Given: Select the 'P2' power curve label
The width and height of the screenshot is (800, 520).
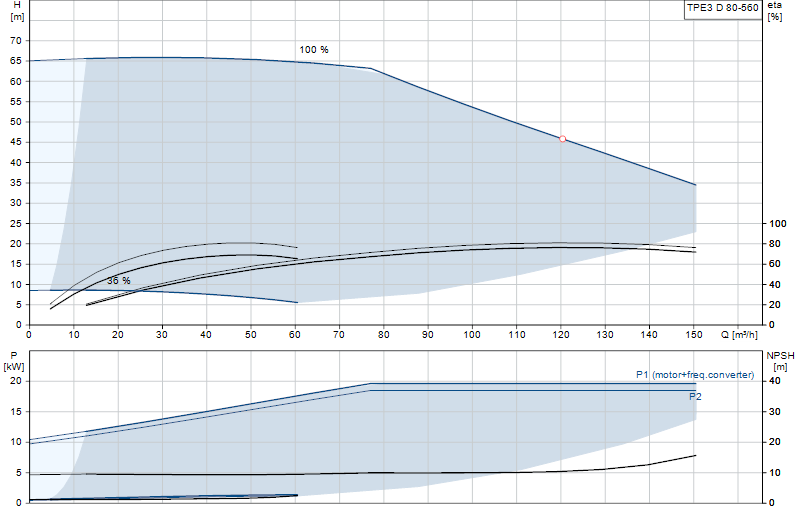Looking at the screenshot, I should (695, 397).
